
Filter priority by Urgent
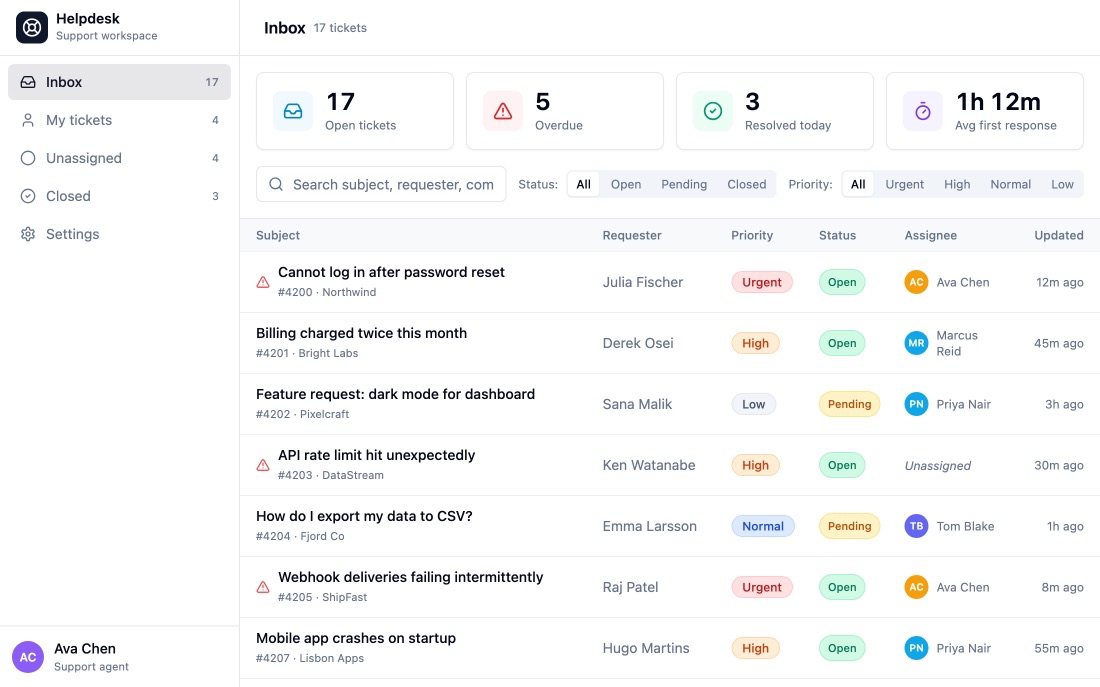(904, 185)
